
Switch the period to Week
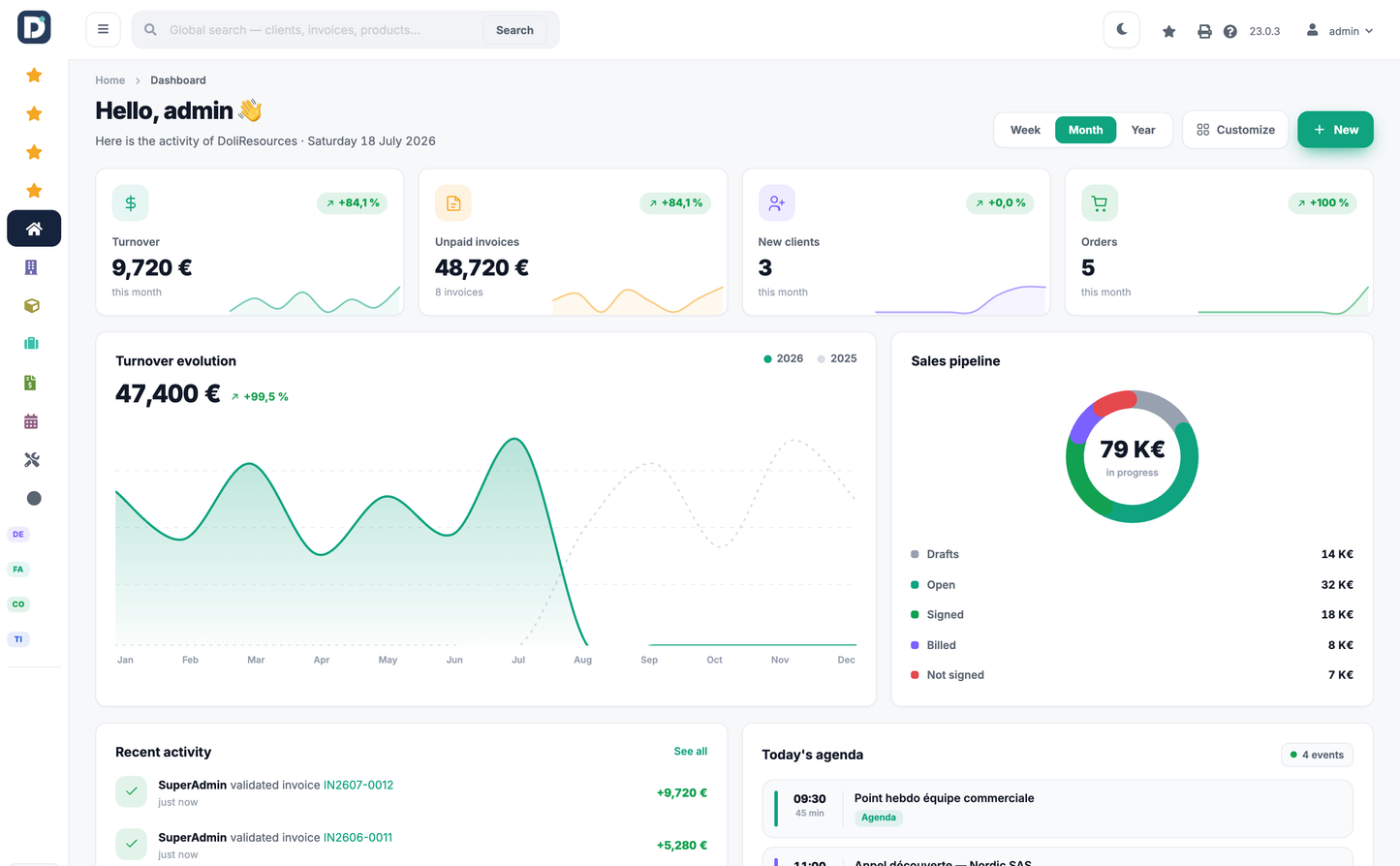tap(1025, 130)
